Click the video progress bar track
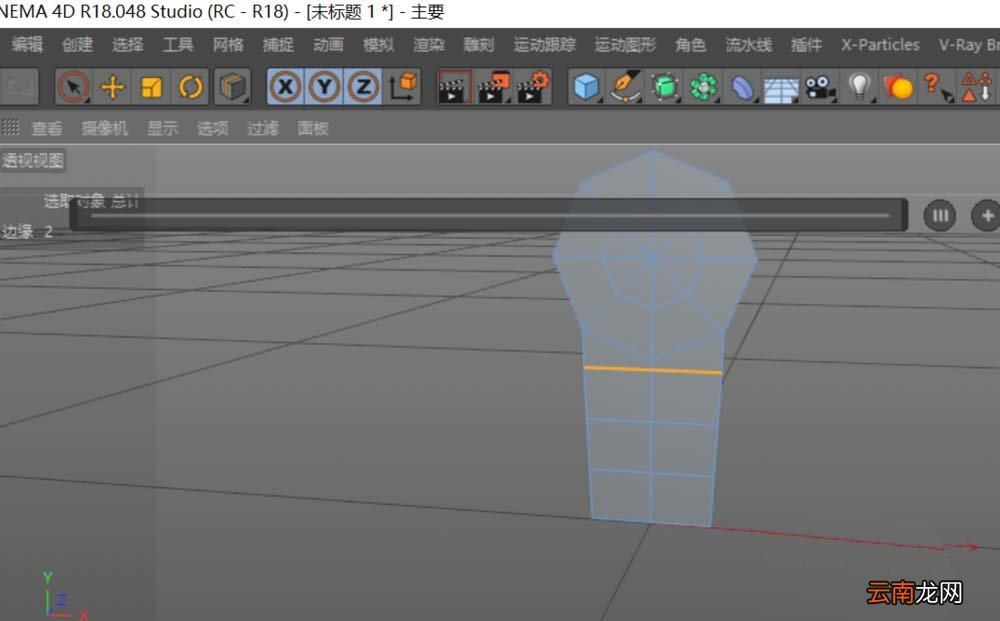Image resolution: width=1000 pixels, height=621 pixels. click(x=489, y=216)
